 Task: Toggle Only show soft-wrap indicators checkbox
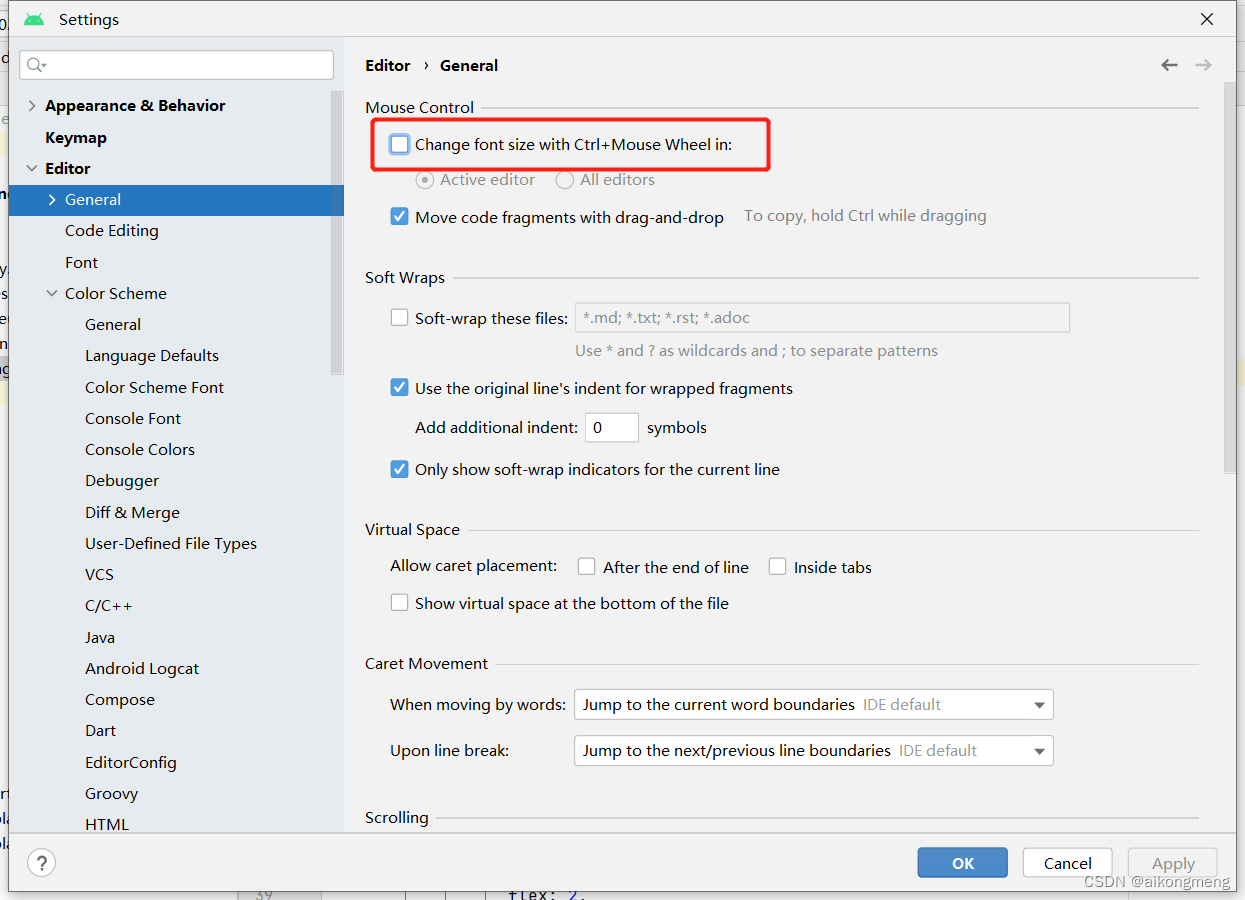pos(400,469)
